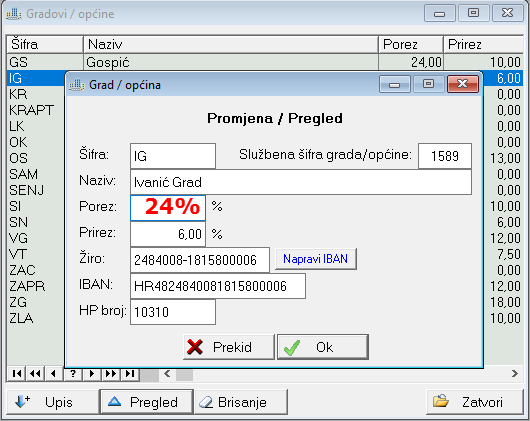The image size is (530, 421).
Task: Click Upis button with blue arrow
Action: click(x=52, y=402)
